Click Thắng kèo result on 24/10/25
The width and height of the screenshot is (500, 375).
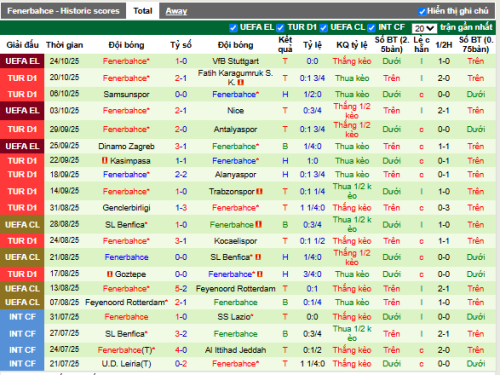coord(352,61)
